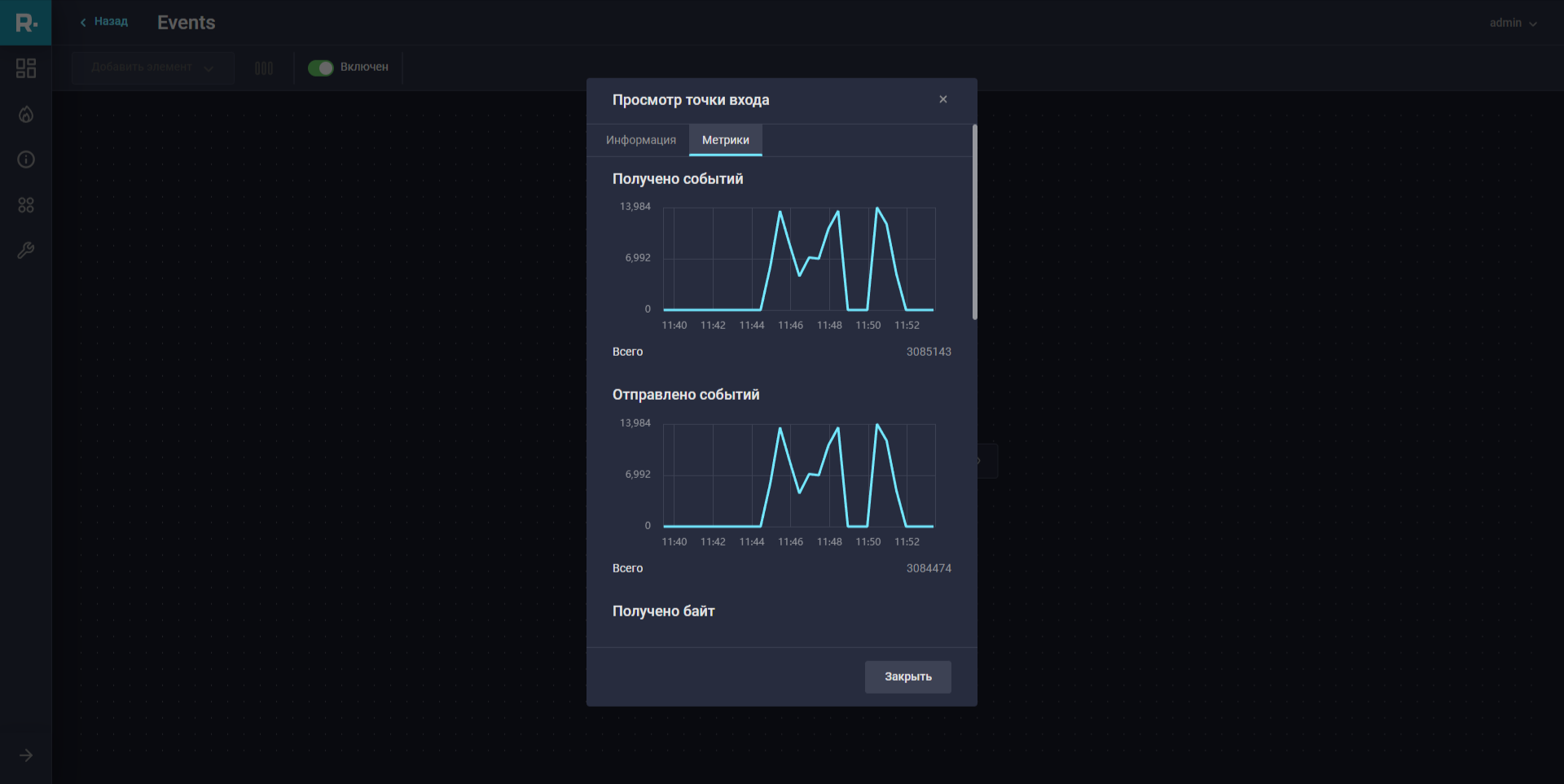Viewport: 1564px width, 784px height.
Task: Select the Метрики tab
Action: click(725, 140)
